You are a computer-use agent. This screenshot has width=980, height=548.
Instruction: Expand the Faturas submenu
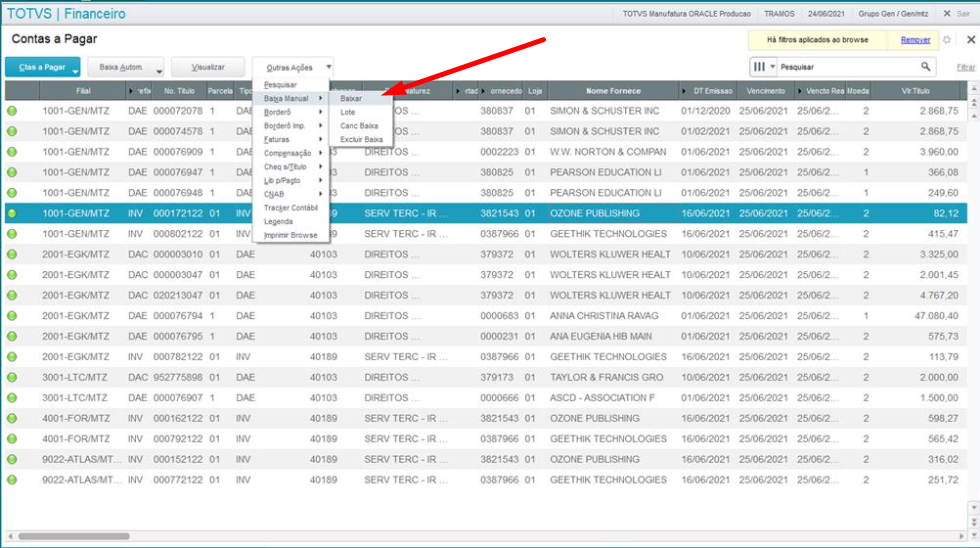pyautogui.click(x=291, y=139)
